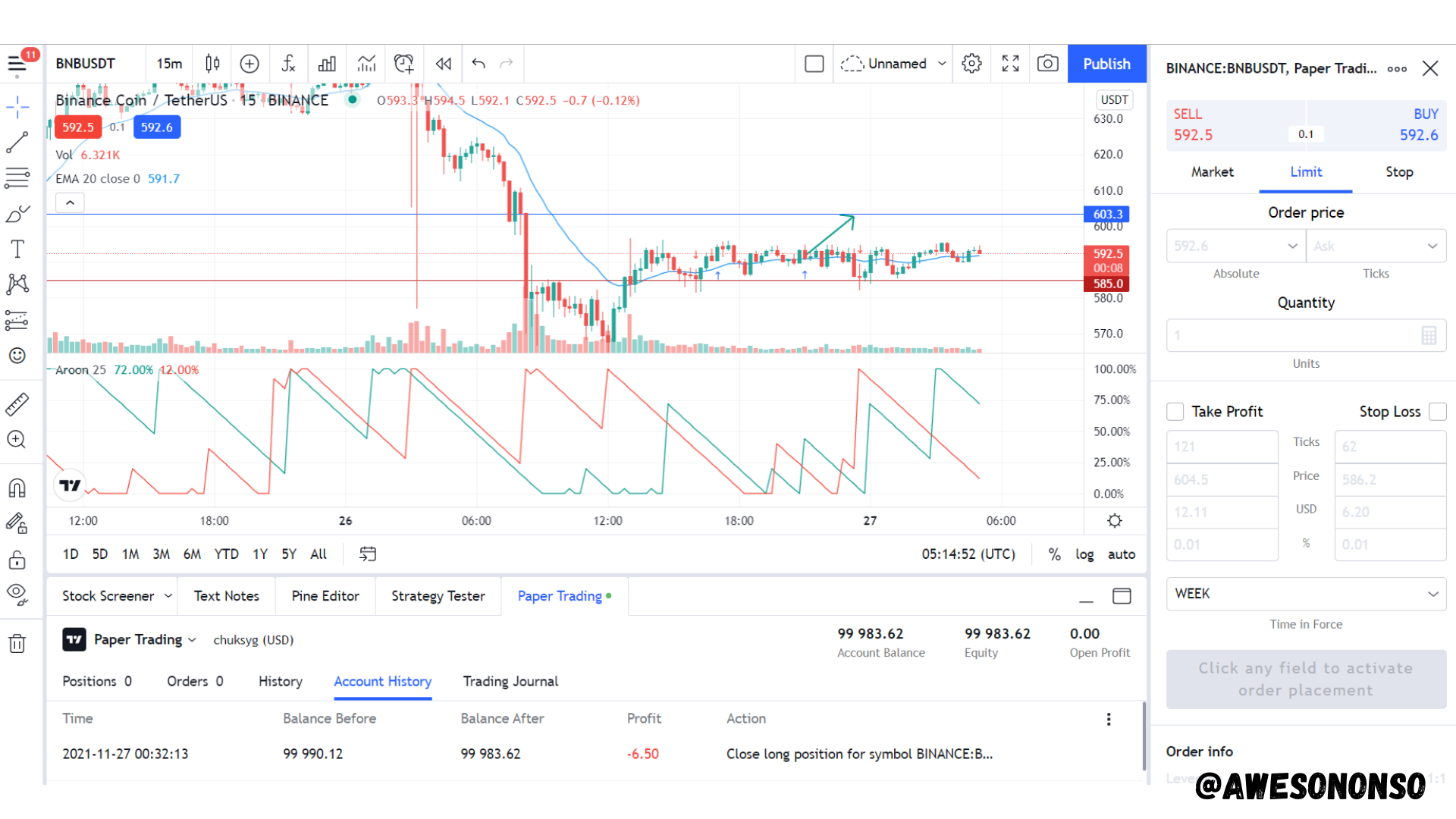Viewport: 1456px width, 819px height.
Task: Remove drawings with the trash icon
Action: pyautogui.click(x=17, y=644)
